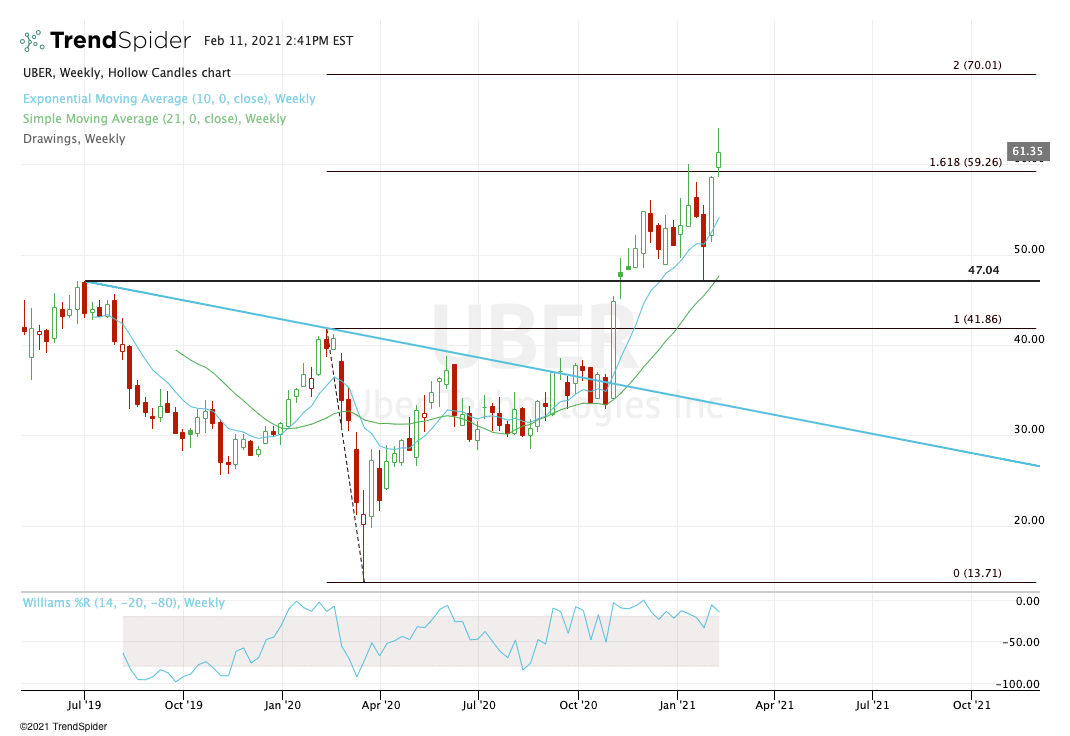Click the 'Jan '20' time axis label
This screenshot has width=1070, height=736.
coord(283,705)
